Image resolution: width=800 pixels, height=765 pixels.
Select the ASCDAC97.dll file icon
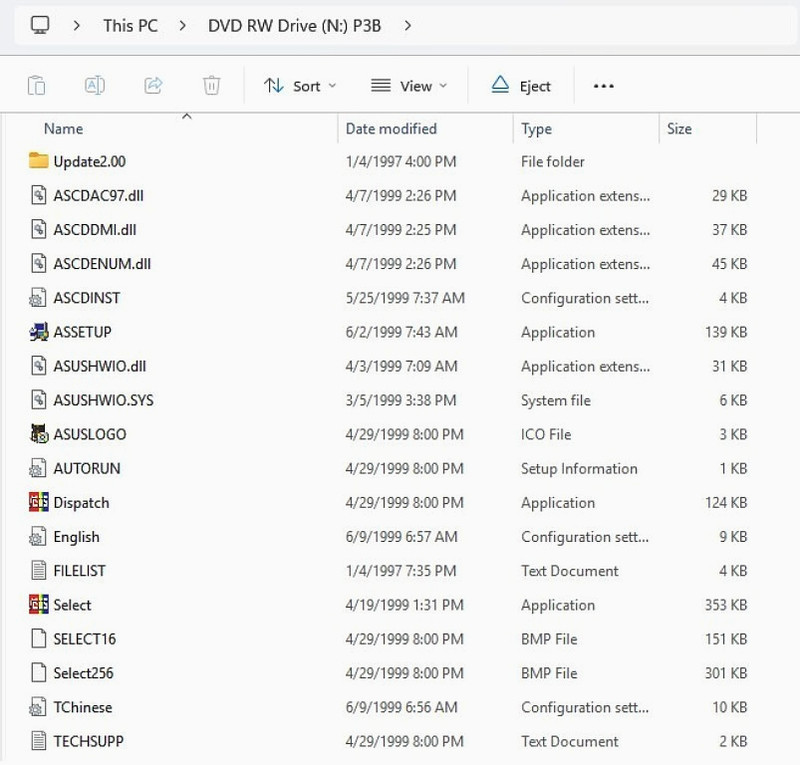coord(38,195)
